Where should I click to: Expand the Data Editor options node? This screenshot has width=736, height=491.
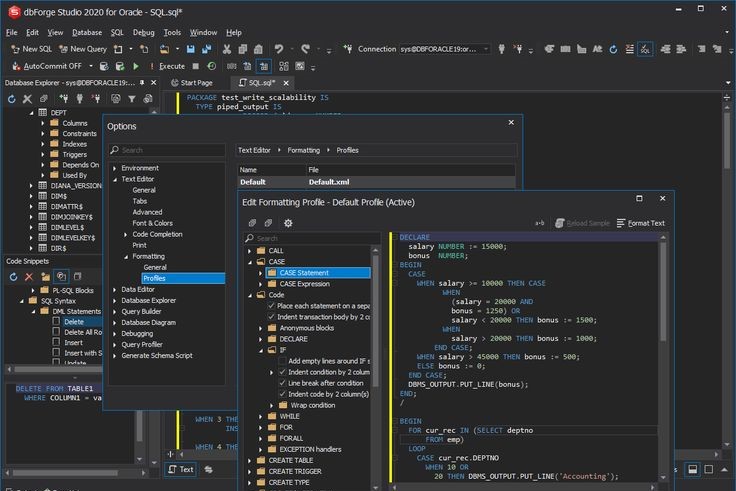tap(114, 290)
